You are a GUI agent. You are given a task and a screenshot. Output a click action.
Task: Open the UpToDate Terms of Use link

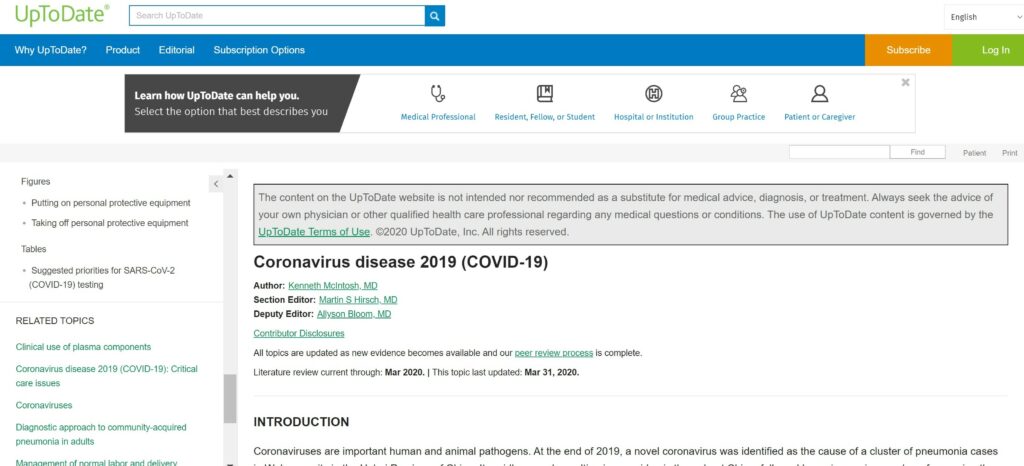tap(314, 232)
